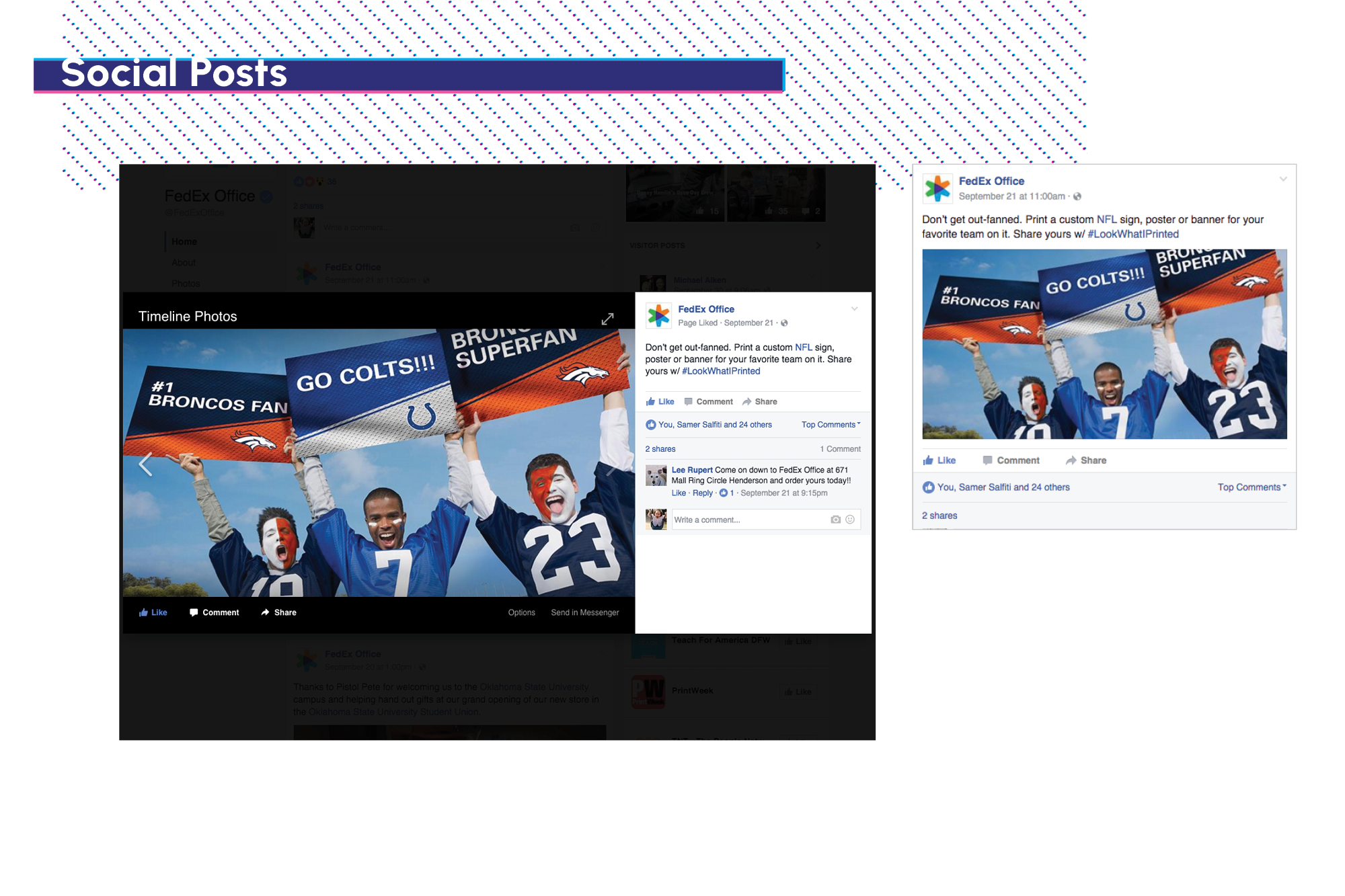
Task: Open #LookWhatIPrinted hashtag in side panel
Action: click(x=721, y=371)
